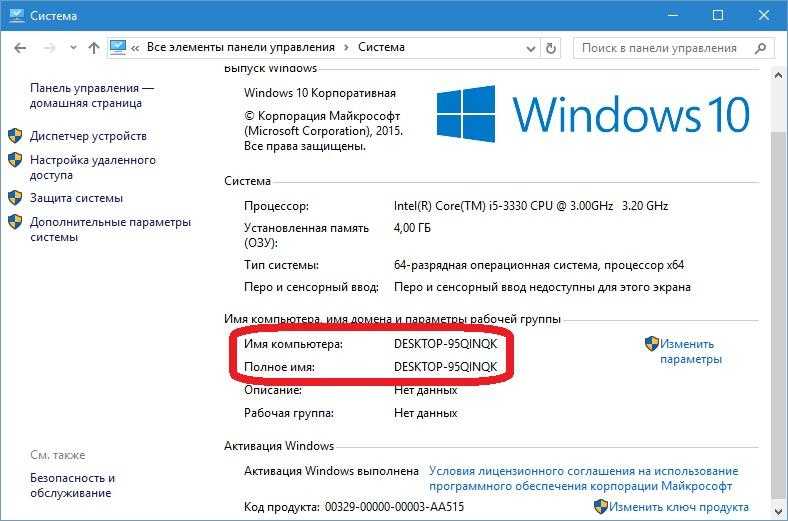788x521 pixels.
Task: Click shield icon beside 'Дополнительные параметры системы'
Action: tap(16, 222)
